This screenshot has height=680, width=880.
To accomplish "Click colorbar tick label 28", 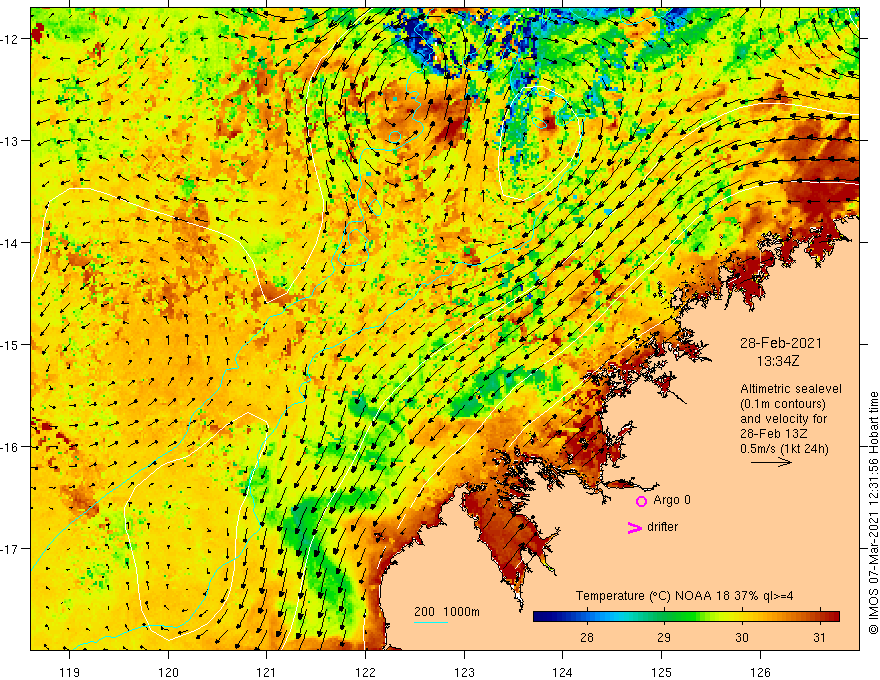I will click(587, 637).
